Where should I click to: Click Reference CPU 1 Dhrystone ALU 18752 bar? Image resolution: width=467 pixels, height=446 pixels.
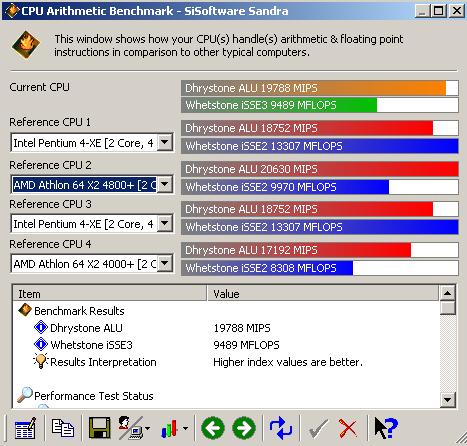(x=320, y=128)
